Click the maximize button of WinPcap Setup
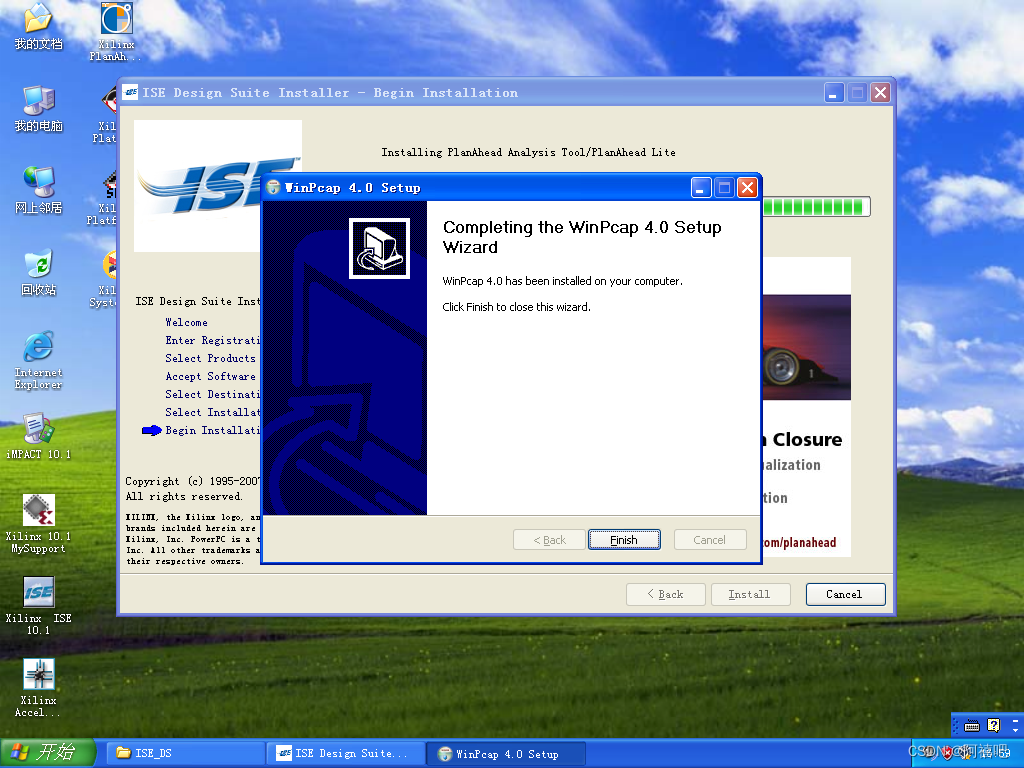1024x768 pixels. (724, 188)
